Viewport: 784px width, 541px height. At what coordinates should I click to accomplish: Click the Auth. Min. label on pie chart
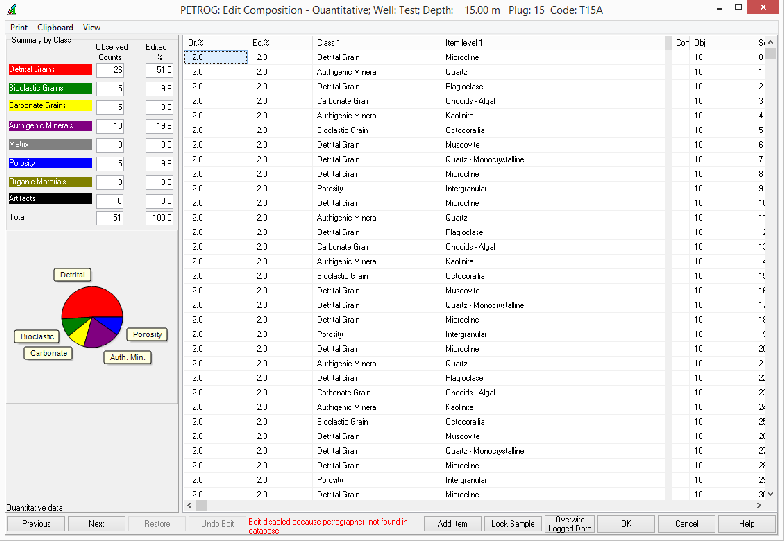127,357
